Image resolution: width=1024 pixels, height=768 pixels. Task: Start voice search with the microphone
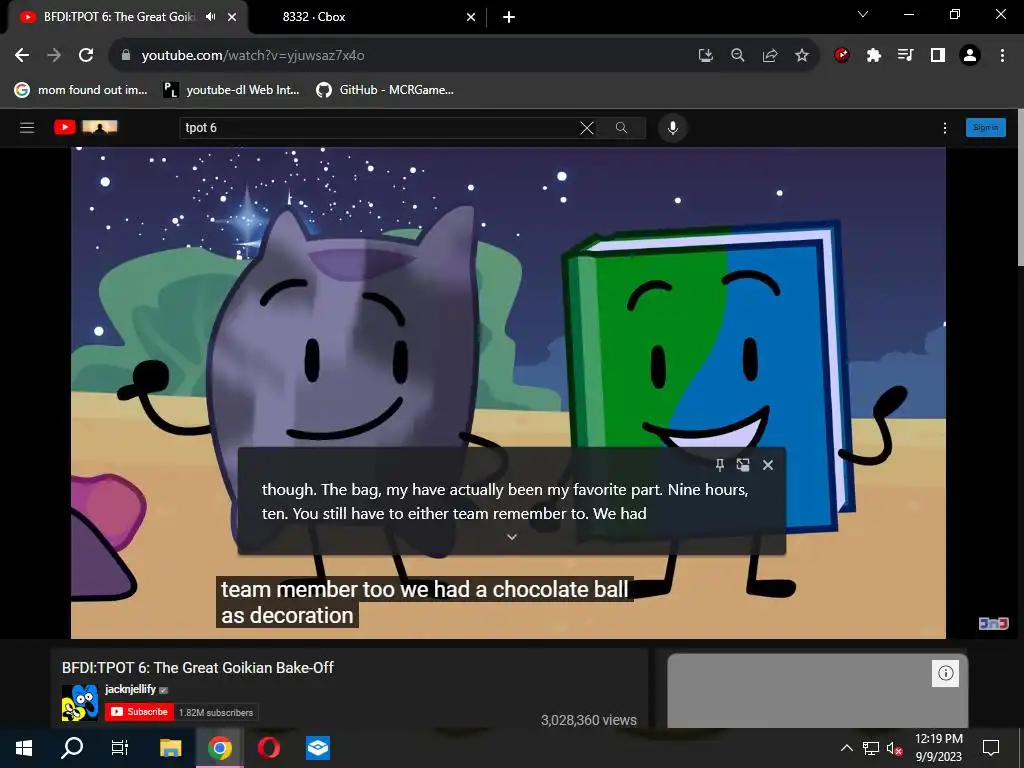point(673,128)
